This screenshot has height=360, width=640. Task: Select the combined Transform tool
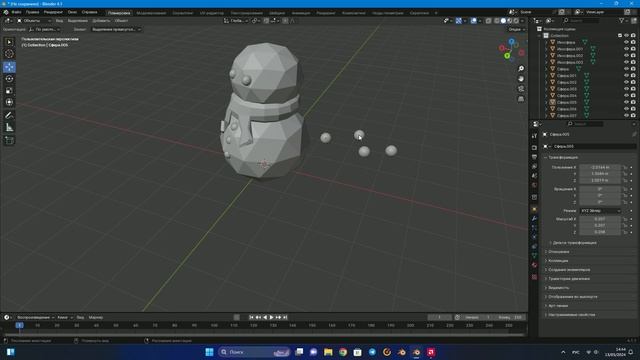click(9, 102)
